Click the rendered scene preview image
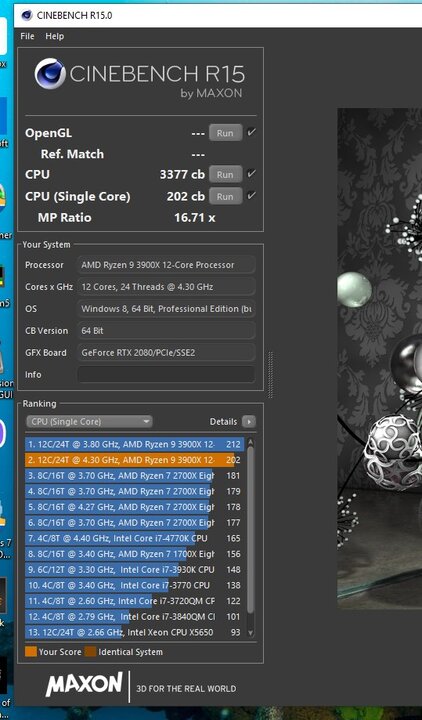Image resolution: width=422 pixels, height=720 pixels. point(380,359)
